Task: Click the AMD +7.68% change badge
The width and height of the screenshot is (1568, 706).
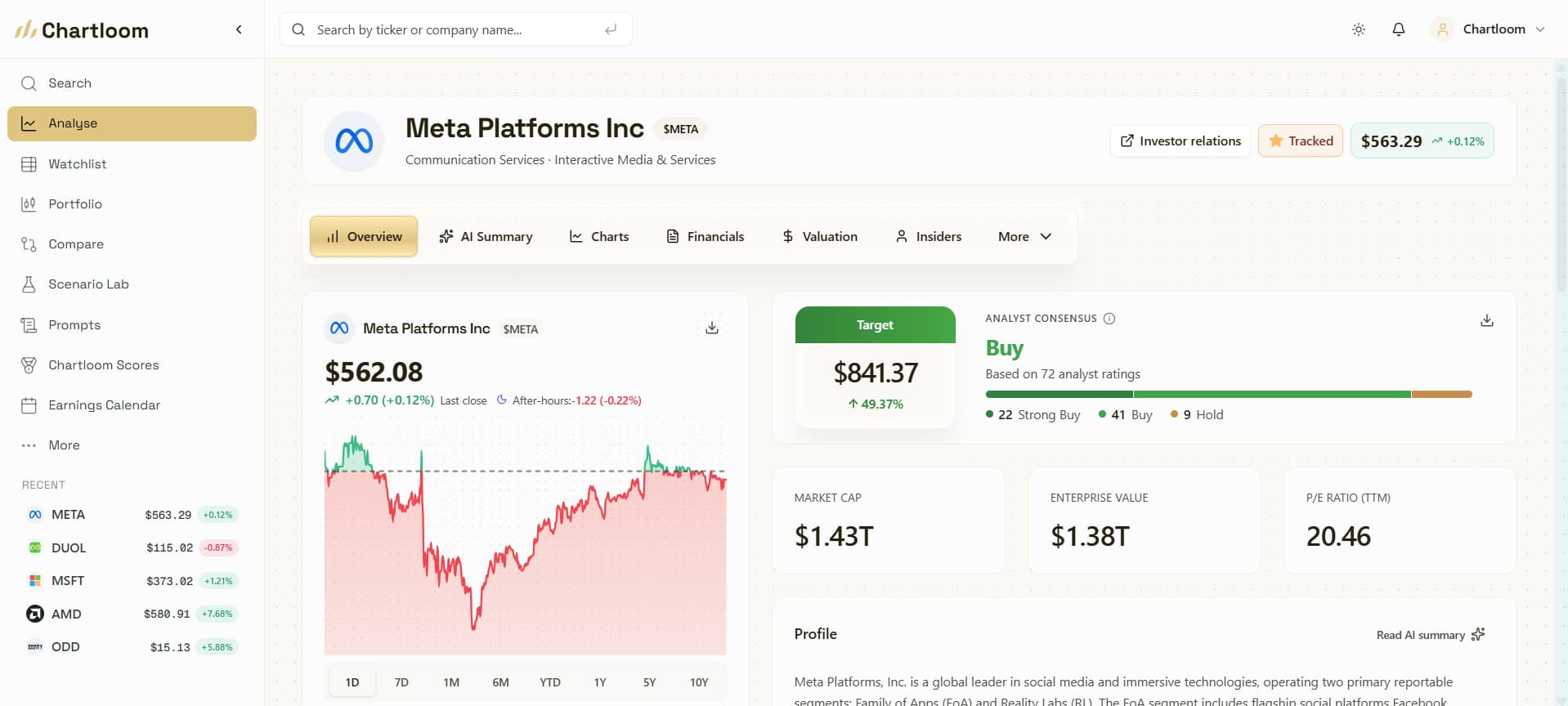Action: tap(217, 614)
